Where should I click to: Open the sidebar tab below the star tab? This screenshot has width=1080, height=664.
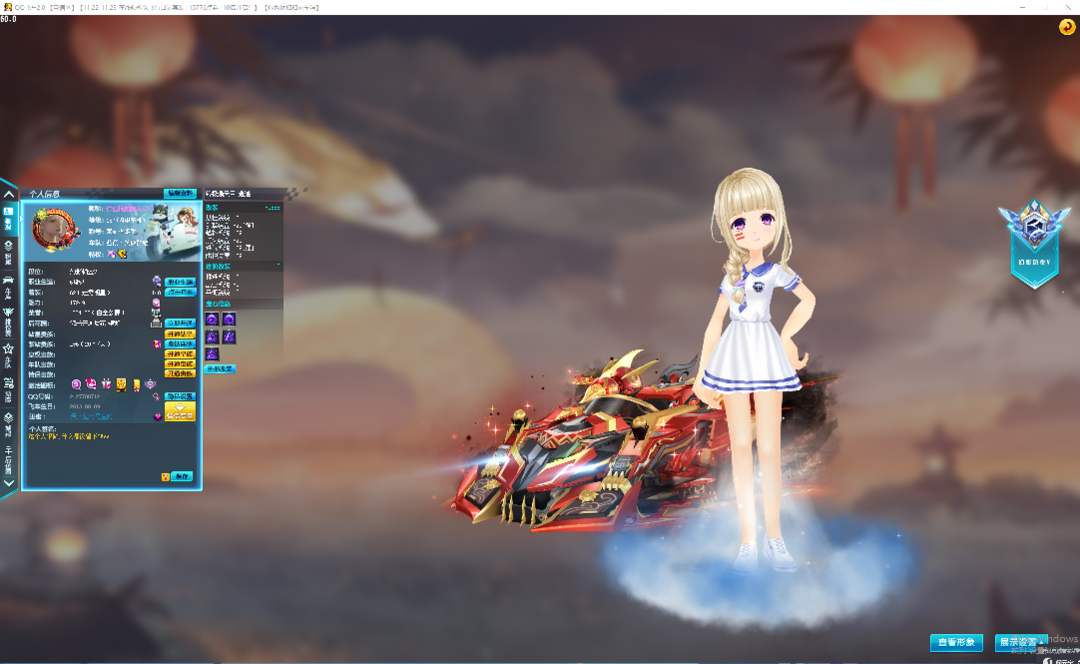click(x=8, y=389)
